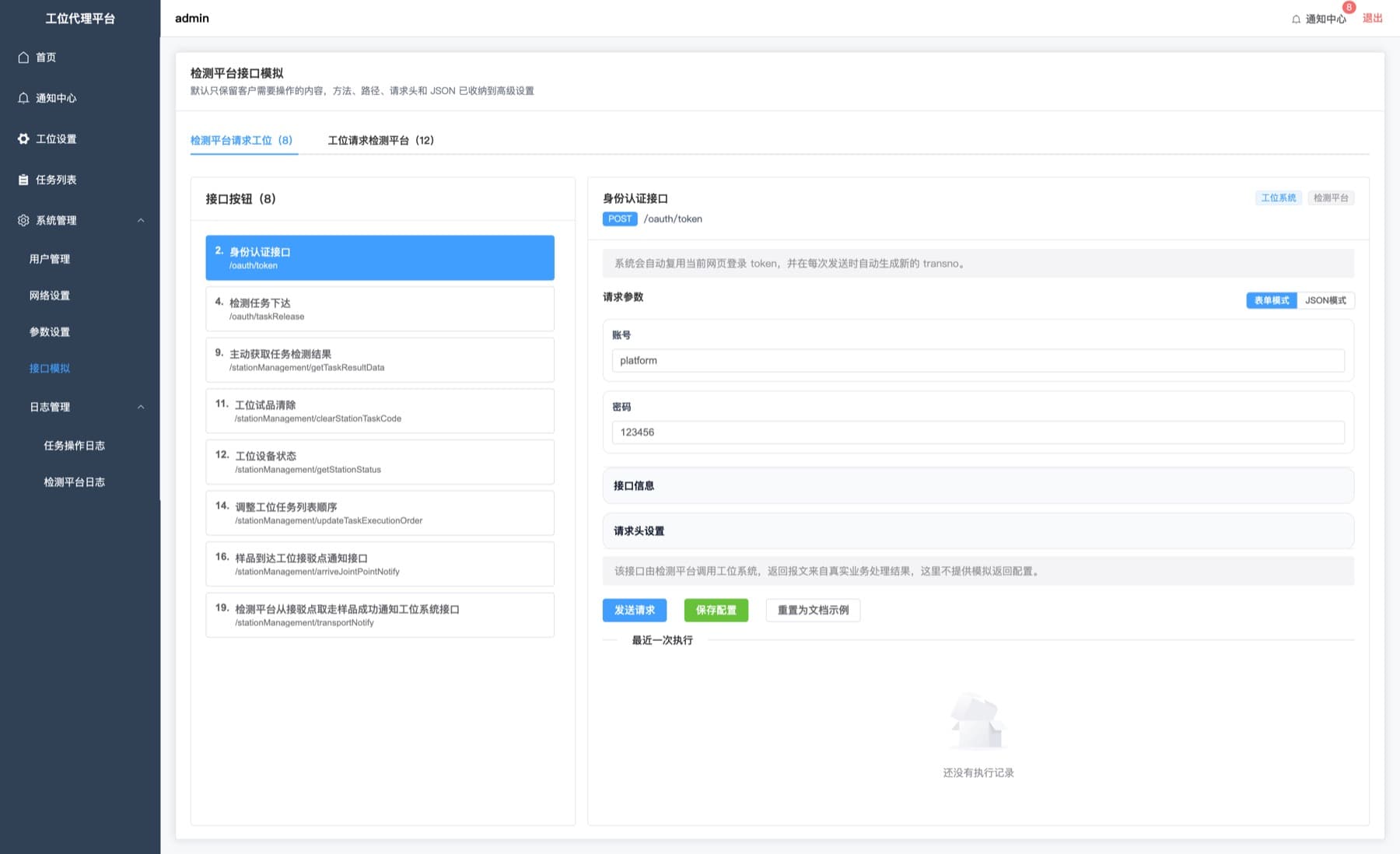Click the cog icon for 系统管理
This screenshot has height=854, width=1400.
(x=23, y=220)
